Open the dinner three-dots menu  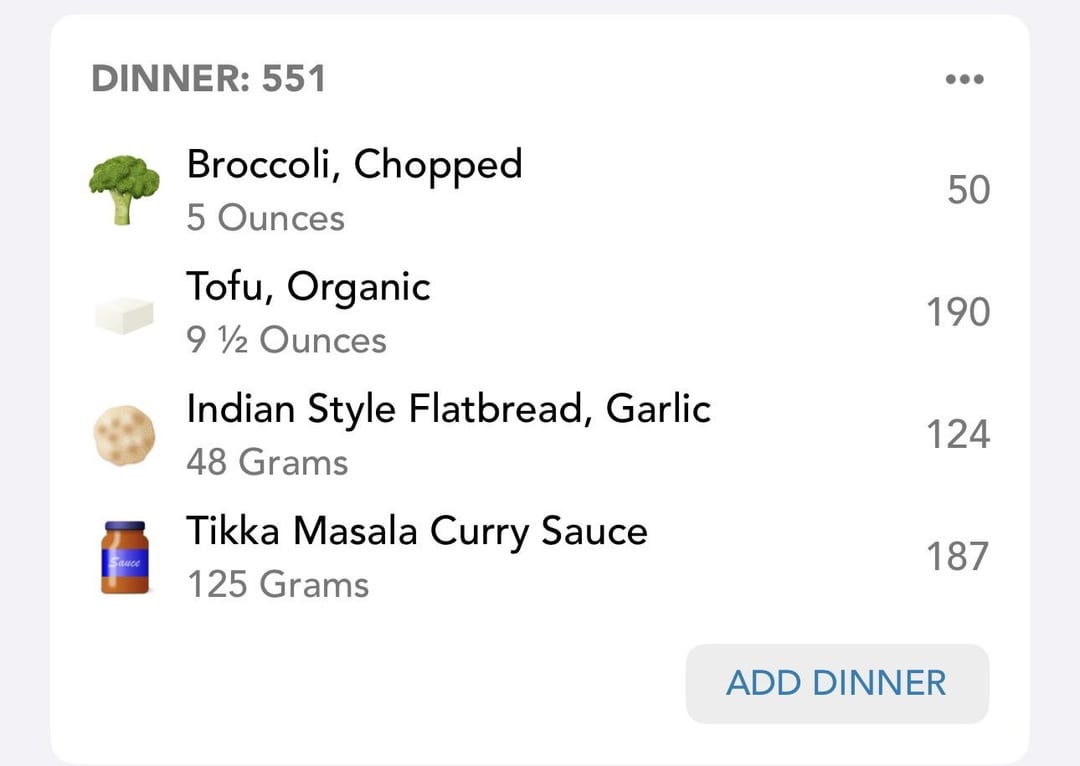(964, 79)
